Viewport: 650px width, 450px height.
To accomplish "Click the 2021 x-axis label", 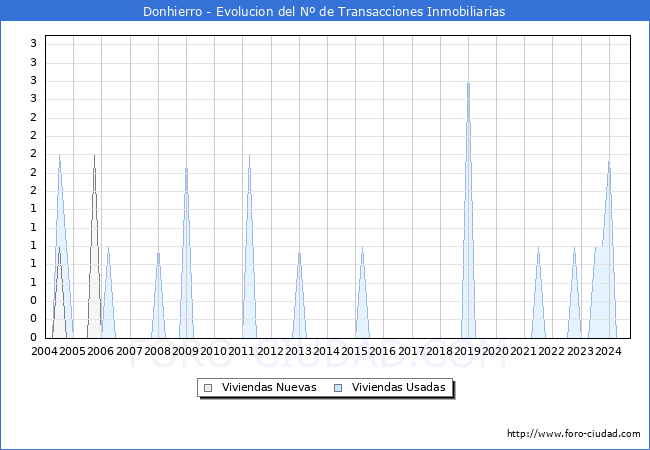I will pyautogui.click(x=524, y=351).
